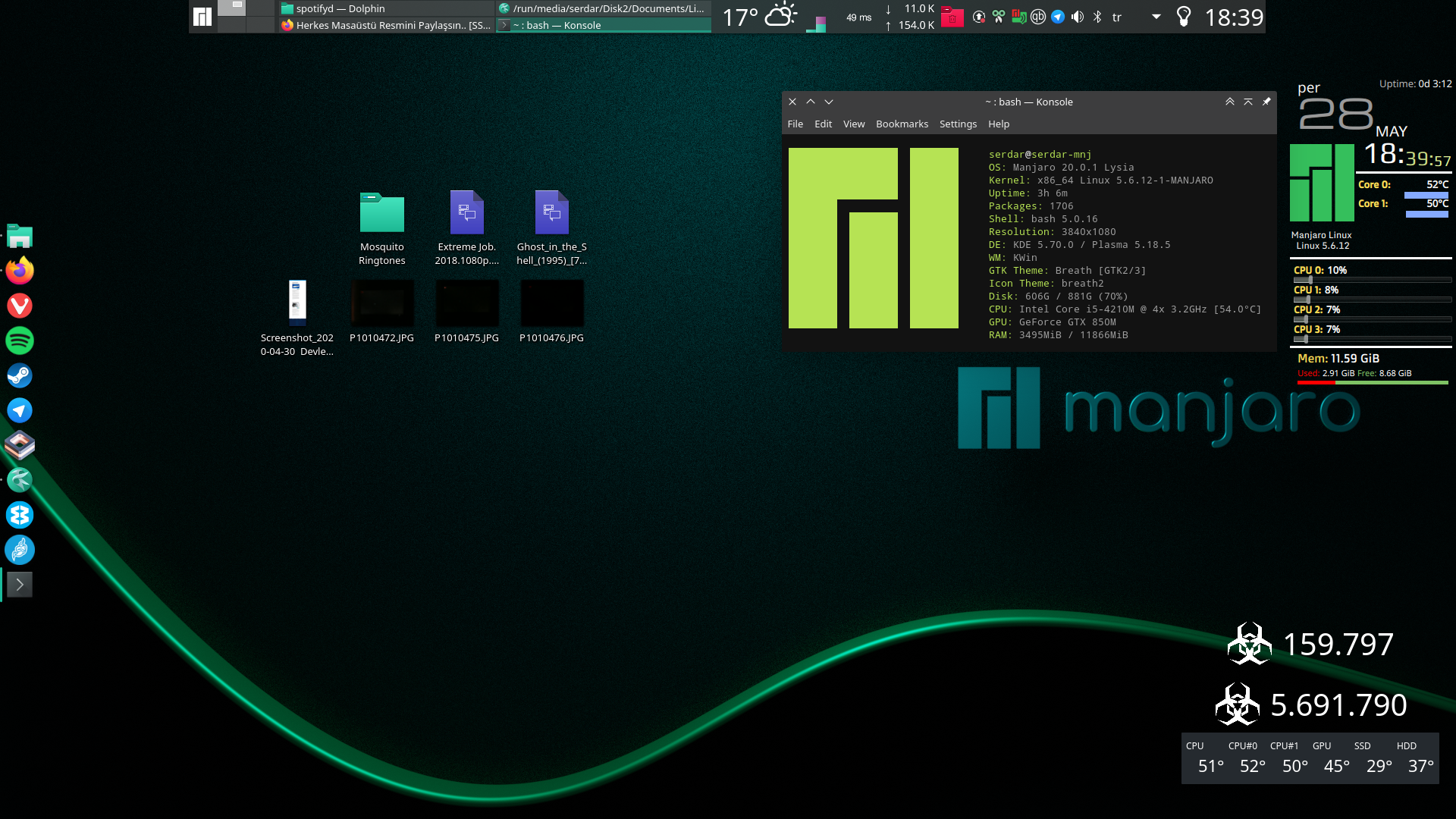Select Ghost_in_the_Shell file on desktop

click(x=552, y=227)
